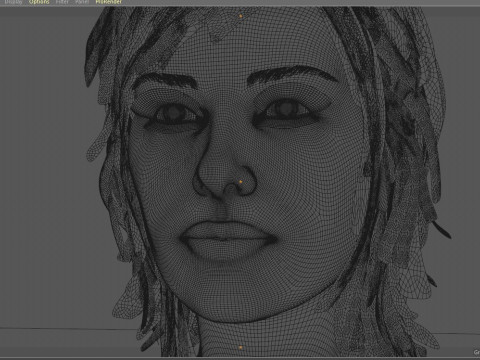The height and width of the screenshot is (360, 480).
Task: Select the orange point on the nose tip
Action: tap(241, 182)
